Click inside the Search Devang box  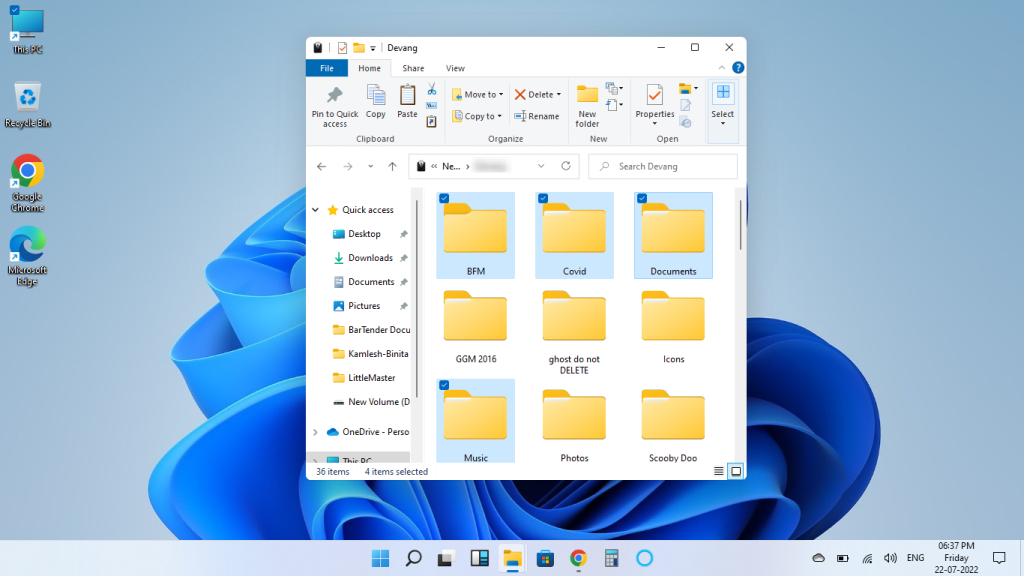[x=663, y=166]
